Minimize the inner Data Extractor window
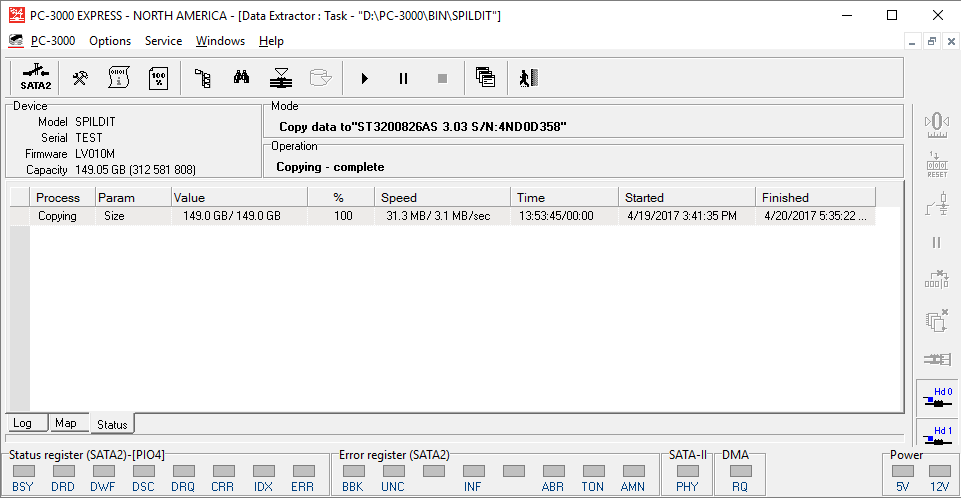 pyautogui.click(x=913, y=42)
